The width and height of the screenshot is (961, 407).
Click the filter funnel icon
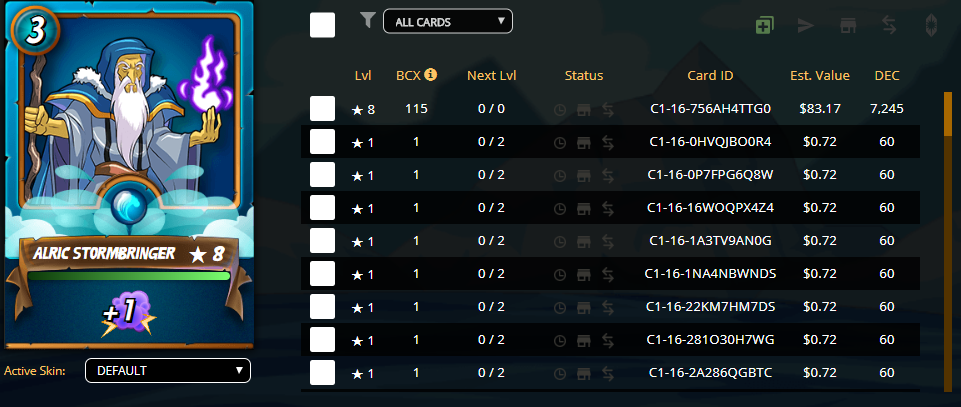(x=367, y=19)
